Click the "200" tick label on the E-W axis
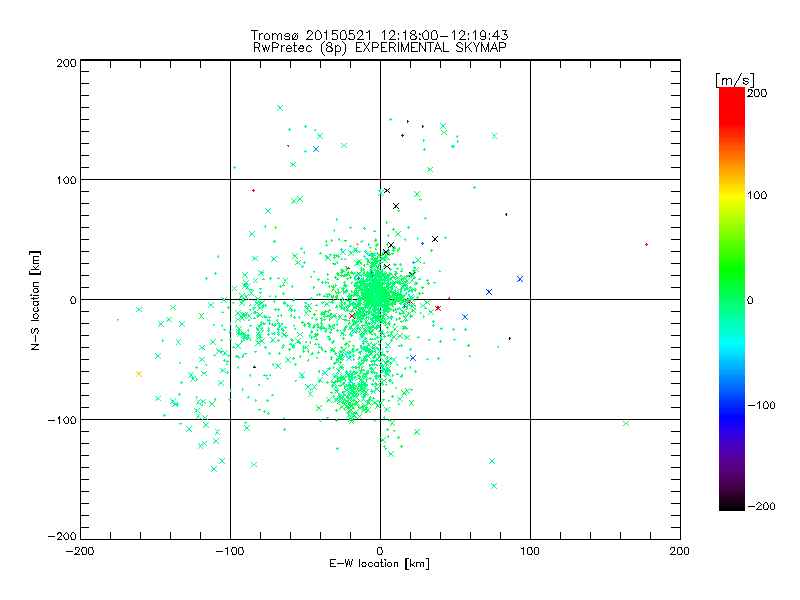 click(680, 551)
